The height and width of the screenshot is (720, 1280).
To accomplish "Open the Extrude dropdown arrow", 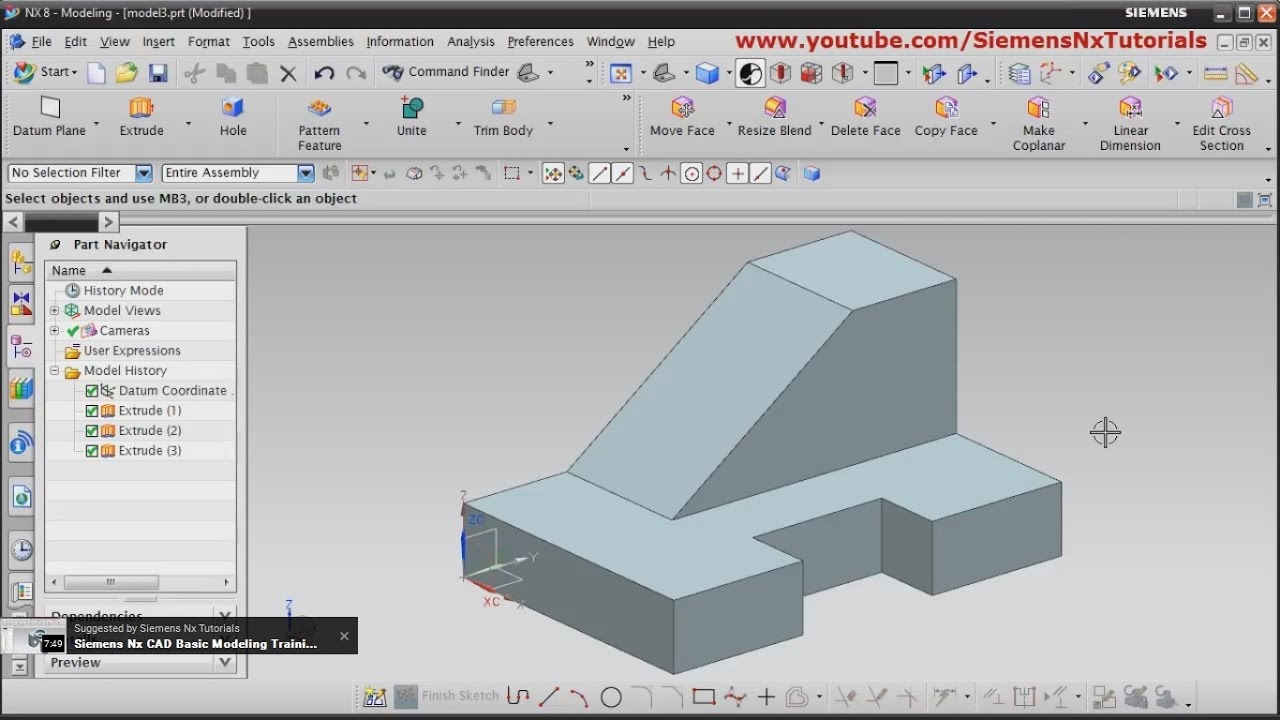I will tap(188, 124).
